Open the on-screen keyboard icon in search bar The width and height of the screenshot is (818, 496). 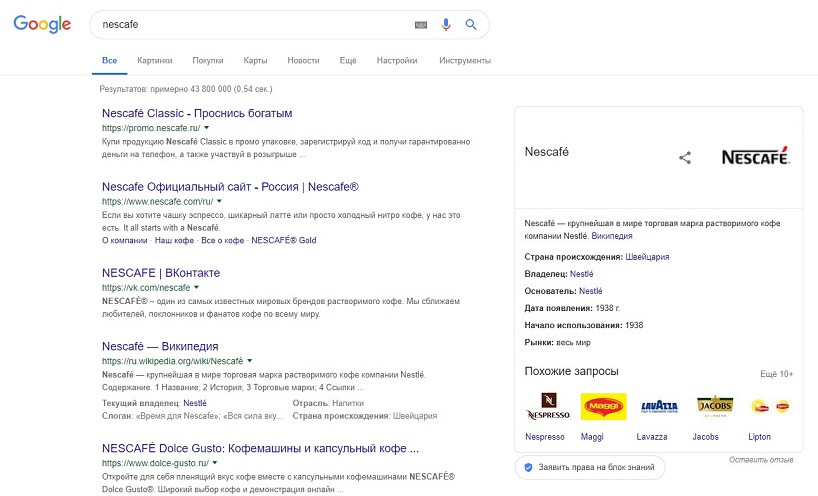[x=421, y=25]
